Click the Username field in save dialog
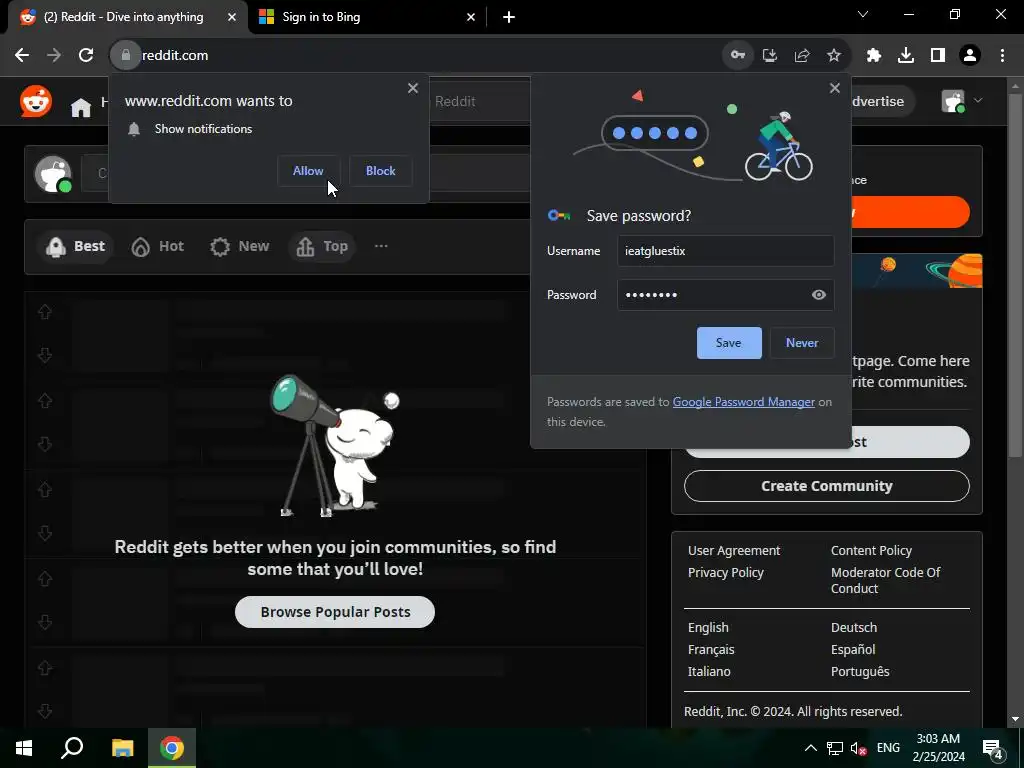 (x=726, y=251)
